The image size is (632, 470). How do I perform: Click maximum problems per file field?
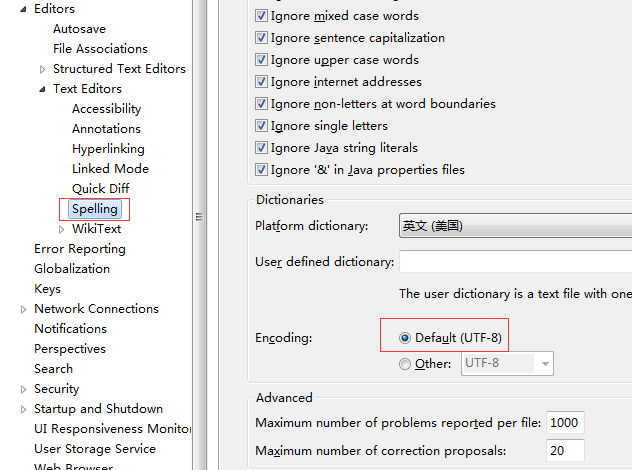565,422
